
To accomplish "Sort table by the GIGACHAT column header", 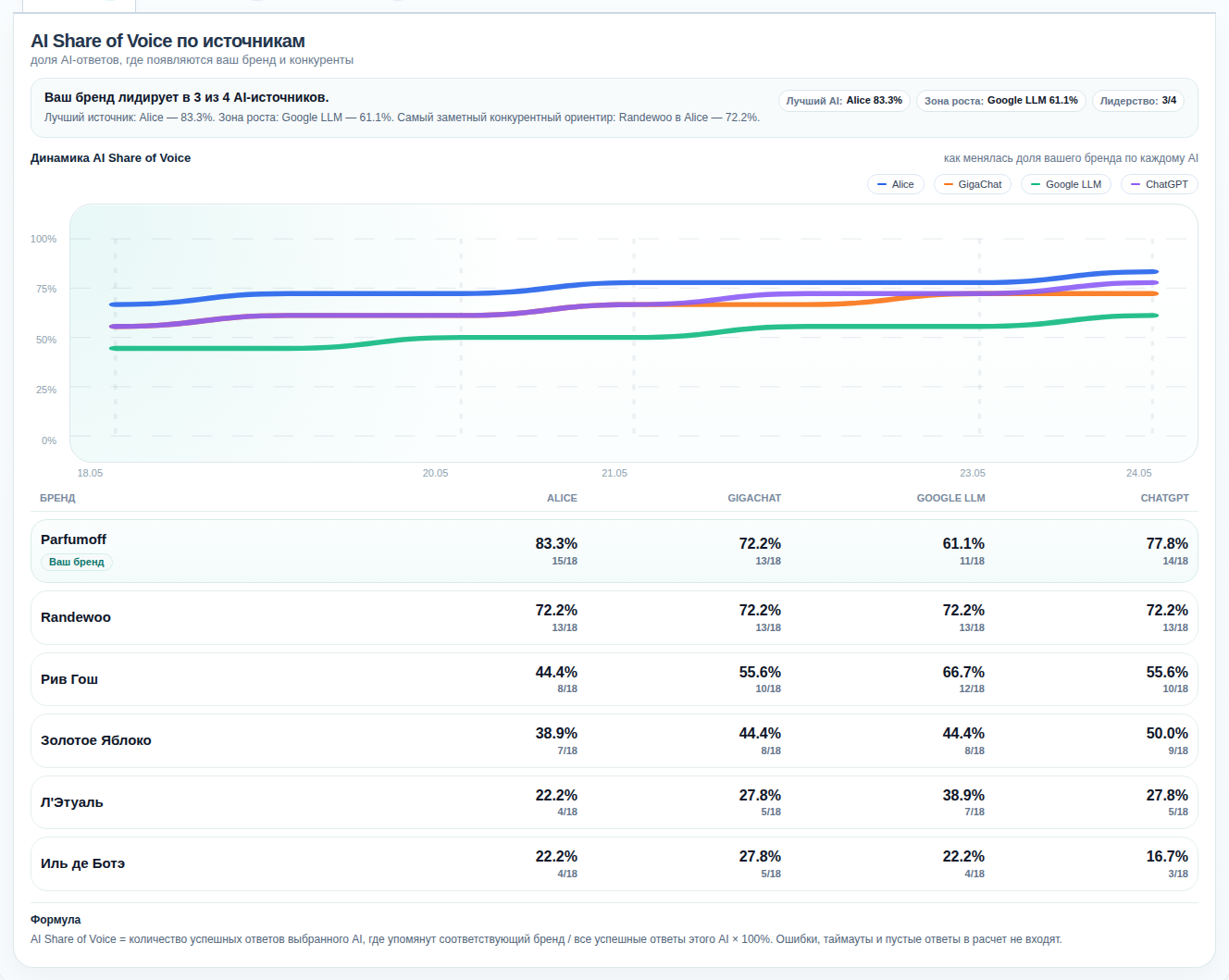I will pyautogui.click(x=754, y=498).
